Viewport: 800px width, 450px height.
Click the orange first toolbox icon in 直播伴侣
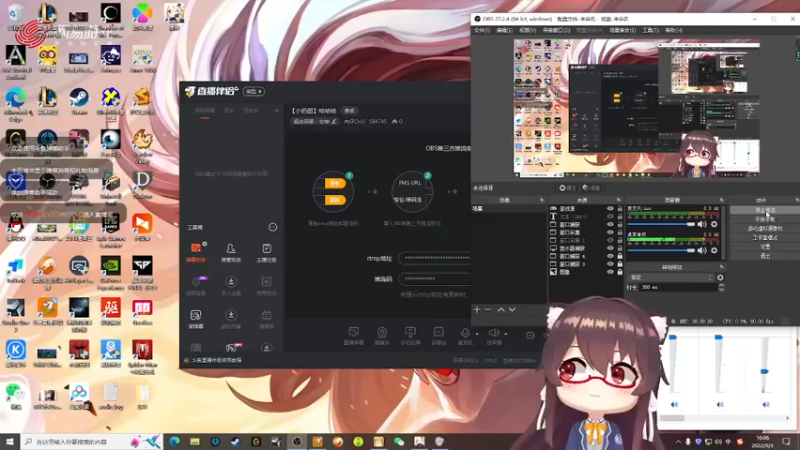pos(196,248)
